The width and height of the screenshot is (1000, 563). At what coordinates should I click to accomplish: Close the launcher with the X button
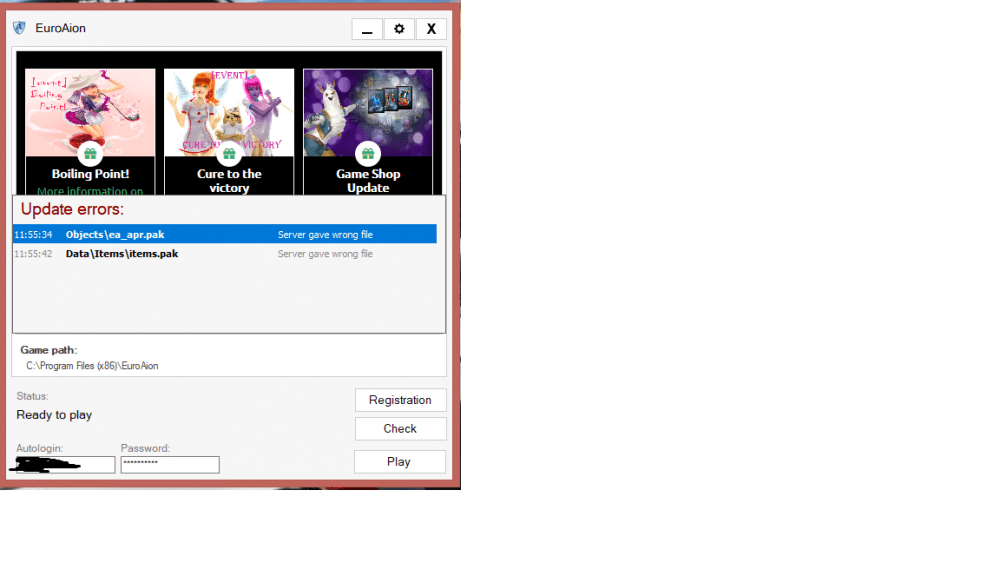tap(431, 29)
